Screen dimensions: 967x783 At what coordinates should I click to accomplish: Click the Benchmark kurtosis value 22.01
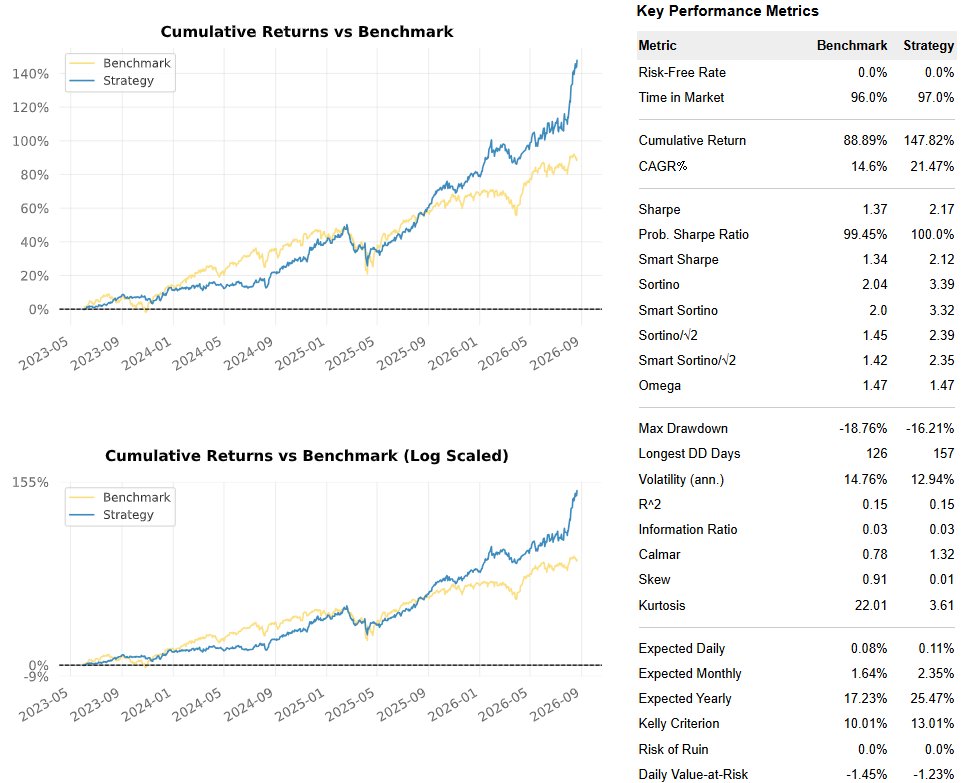pos(871,606)
